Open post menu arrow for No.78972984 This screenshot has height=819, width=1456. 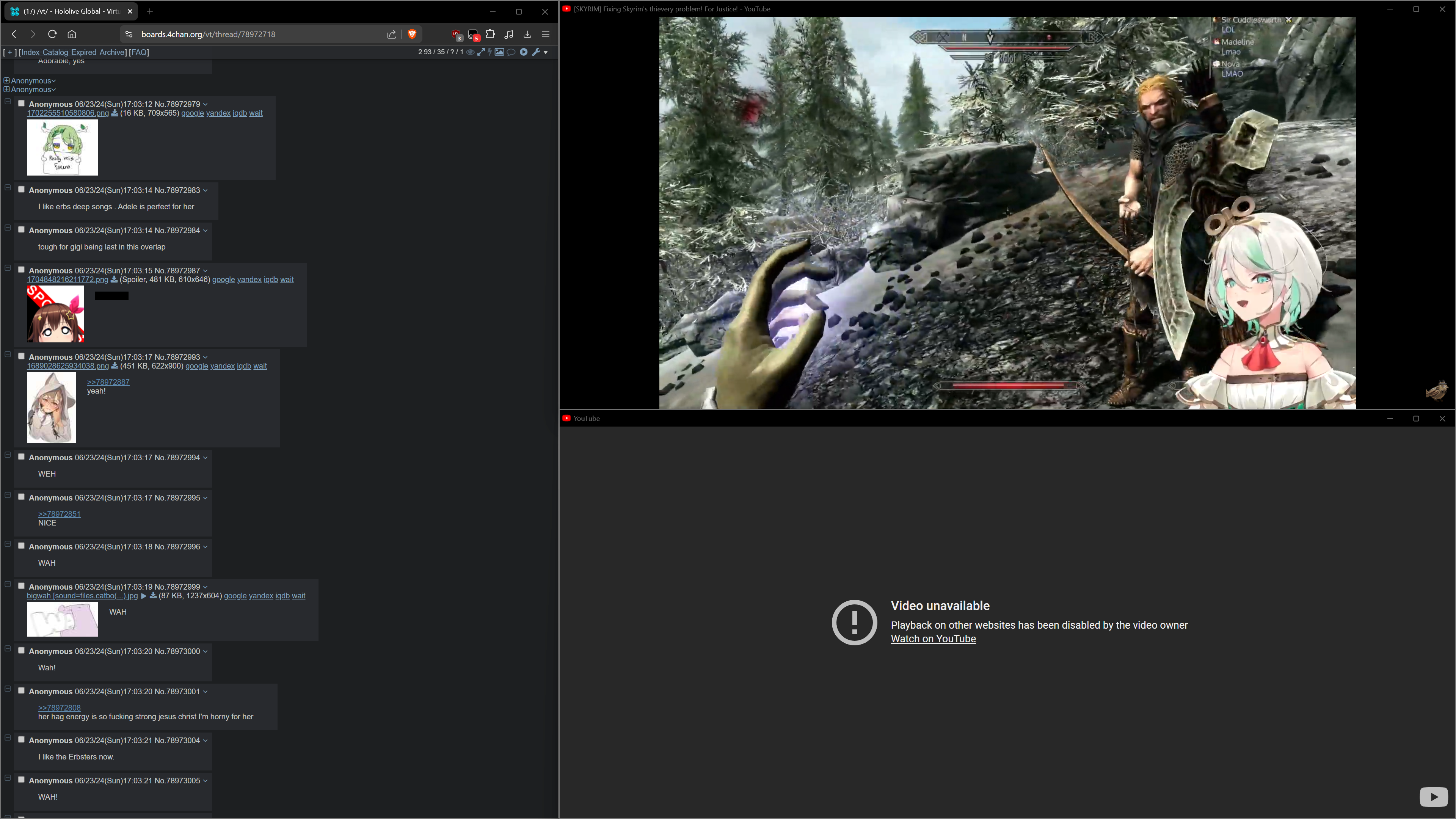205,231
